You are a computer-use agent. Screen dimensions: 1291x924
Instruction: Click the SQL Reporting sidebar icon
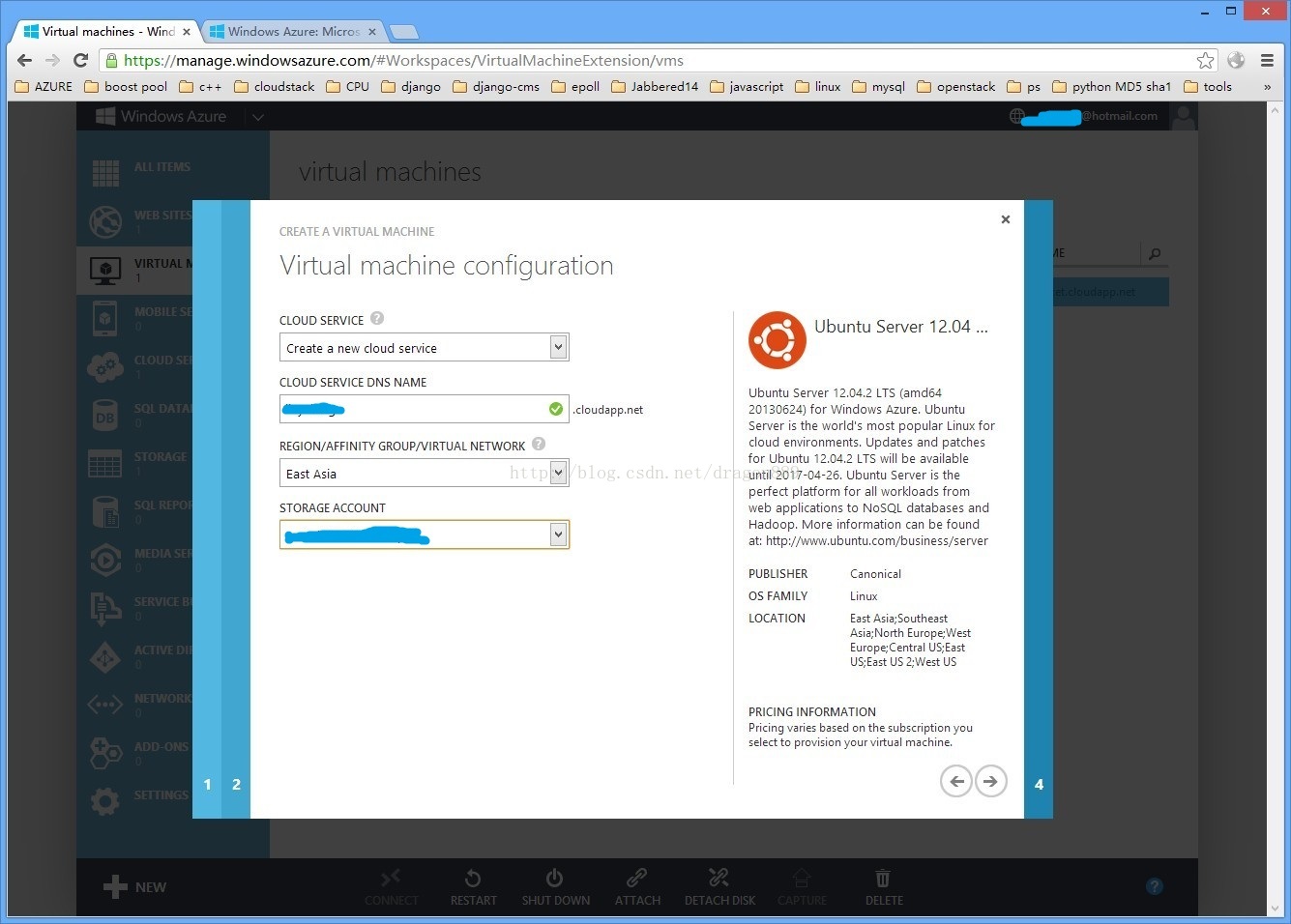[x=105, y=511]
